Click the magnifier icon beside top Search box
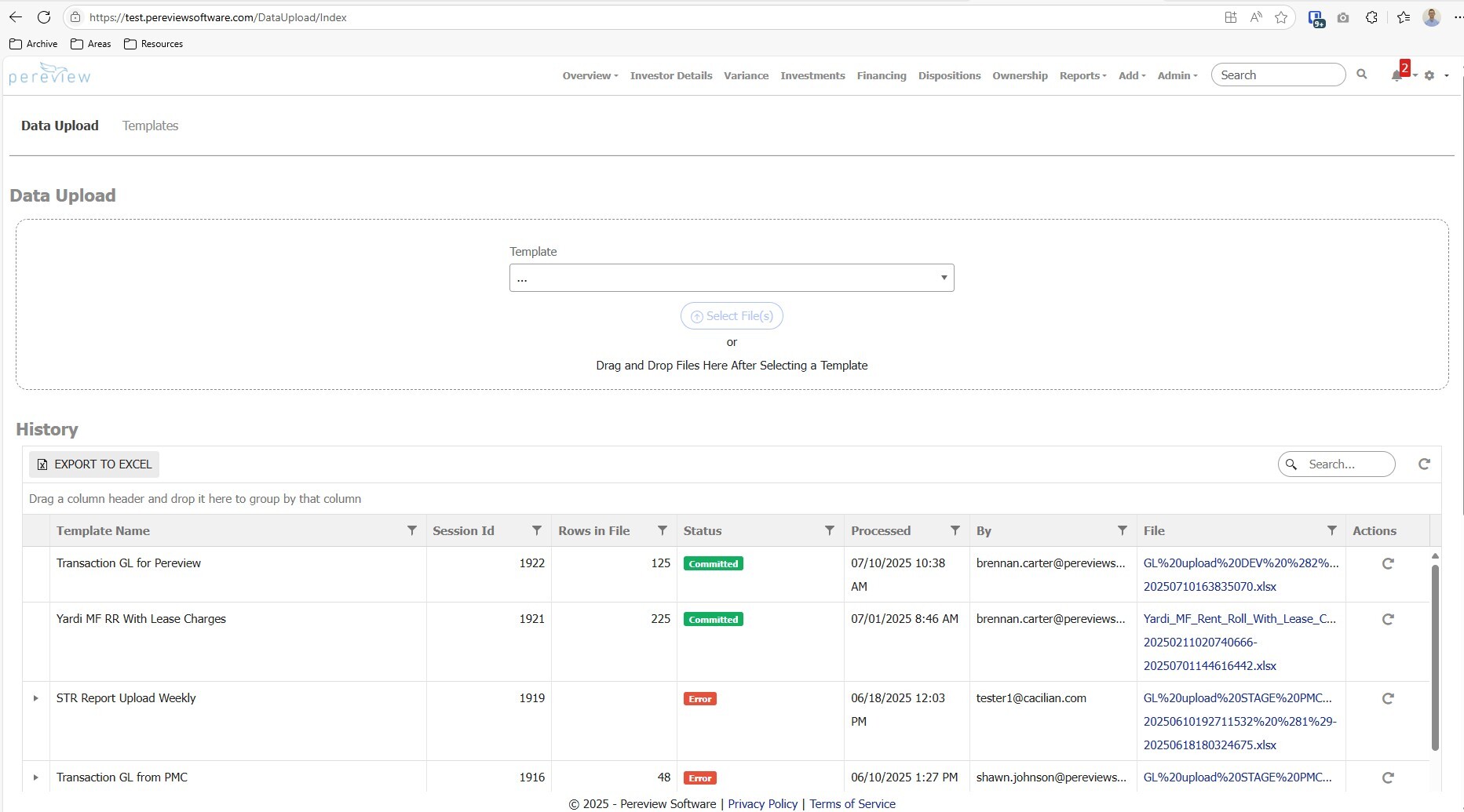Image resolution: width=1464 pixels, height=812 pixels. [1362, 75]
